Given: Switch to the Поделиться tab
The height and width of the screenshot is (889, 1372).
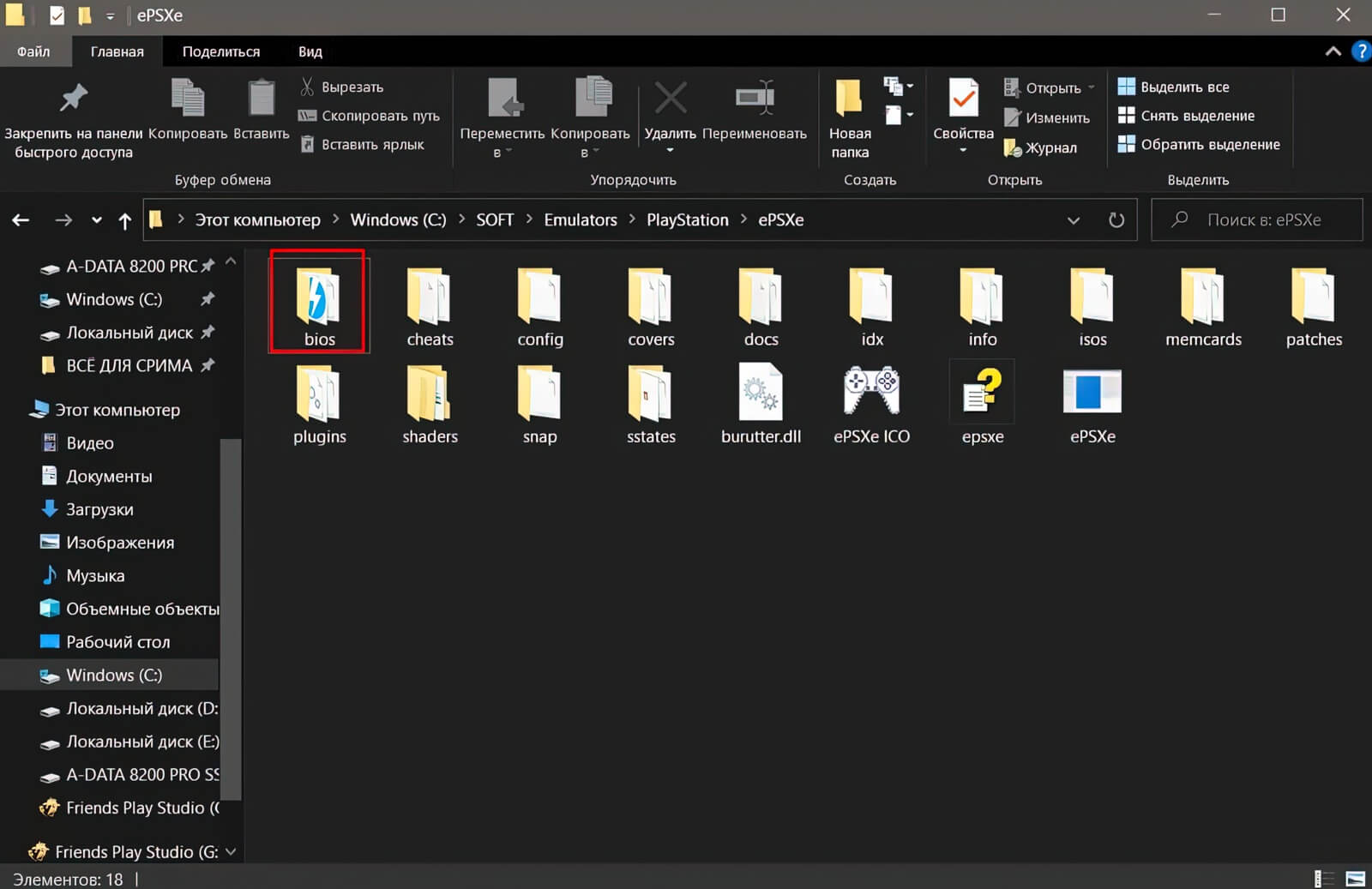Looking at the screenshot, I should click(x=221, y=51).
